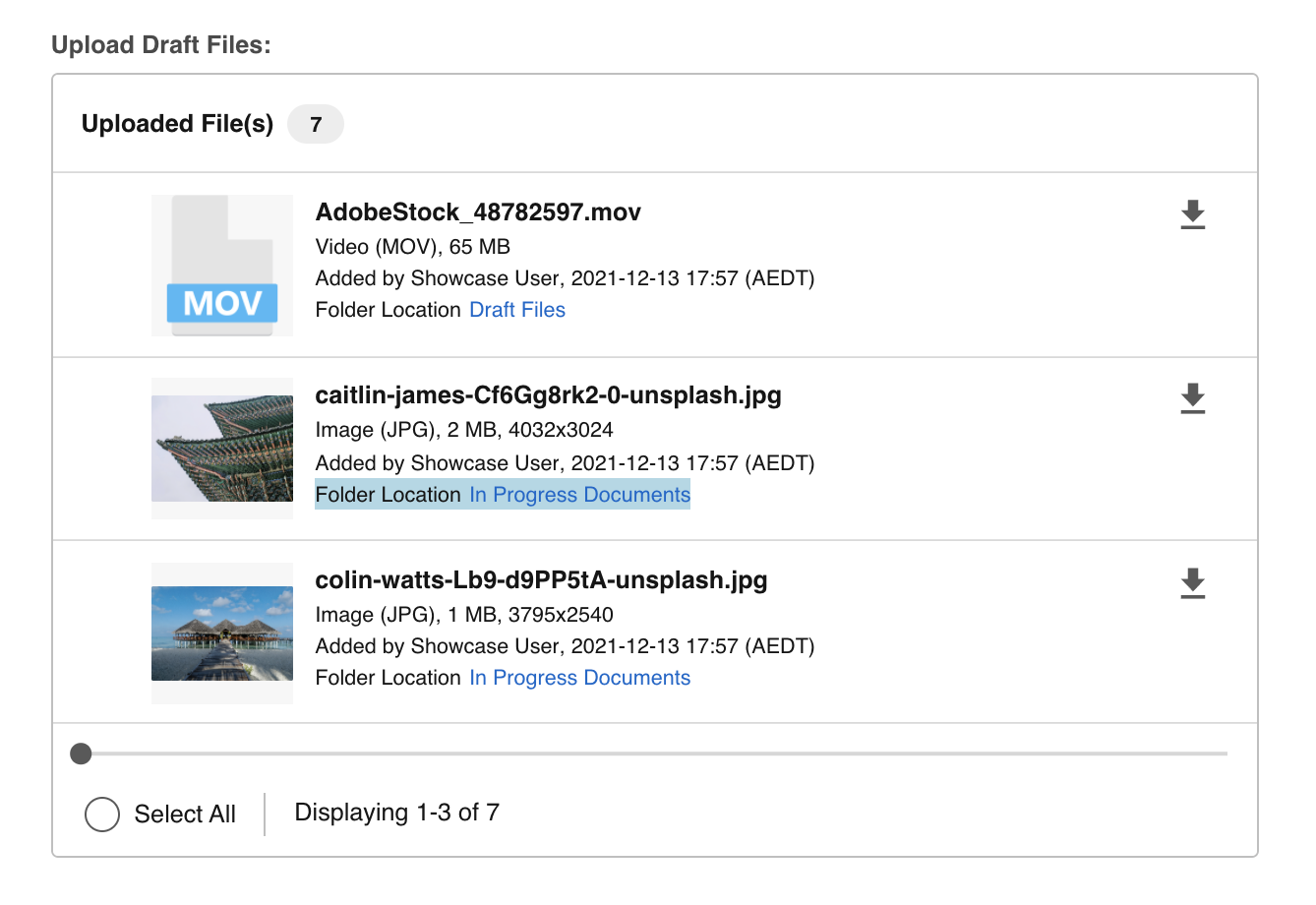Select the caitlin-james unsplash file name
Image resolution: width=1316 pixels, height=905 pixels.
point(548,394)
